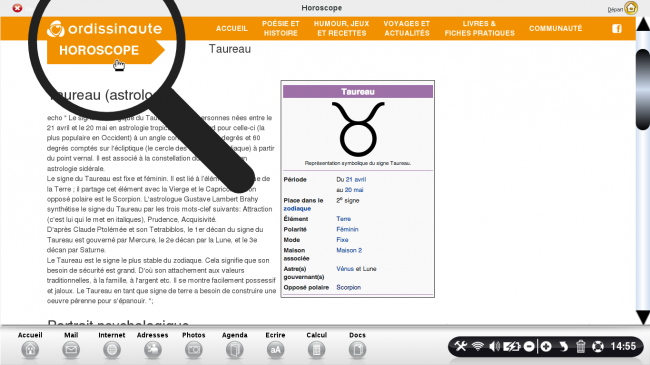Open the Calcul calculator icon
Screen dimensions: 650x365
[316, 350]
